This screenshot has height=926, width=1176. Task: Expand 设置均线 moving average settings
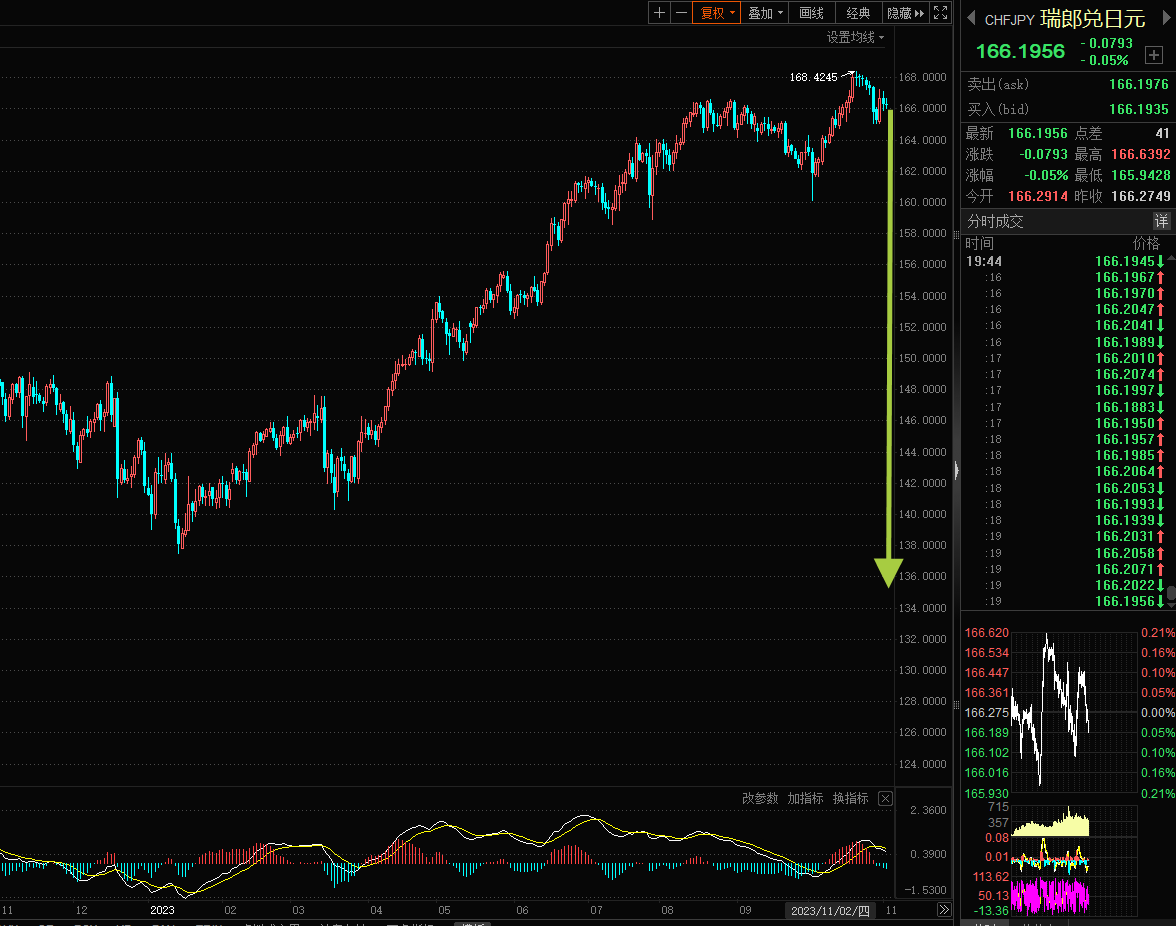pos(855,37)
